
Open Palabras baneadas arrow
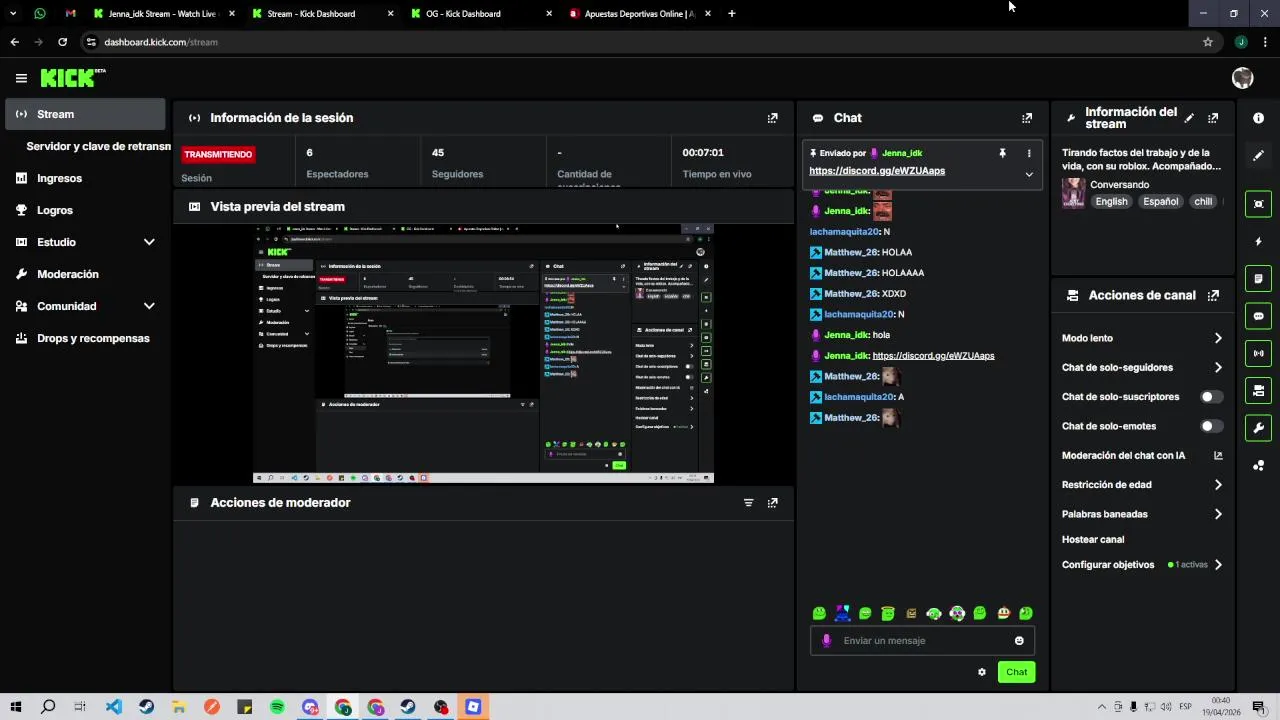tap(1218, 514)
